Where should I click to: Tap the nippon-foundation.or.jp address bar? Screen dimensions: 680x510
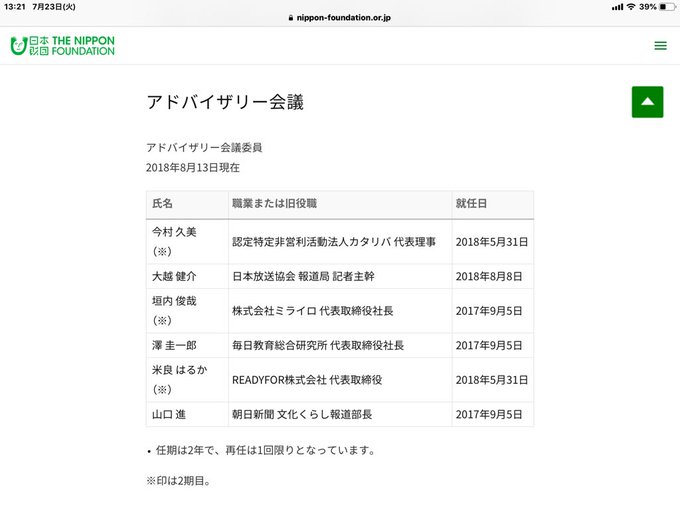tap(340, 17)
